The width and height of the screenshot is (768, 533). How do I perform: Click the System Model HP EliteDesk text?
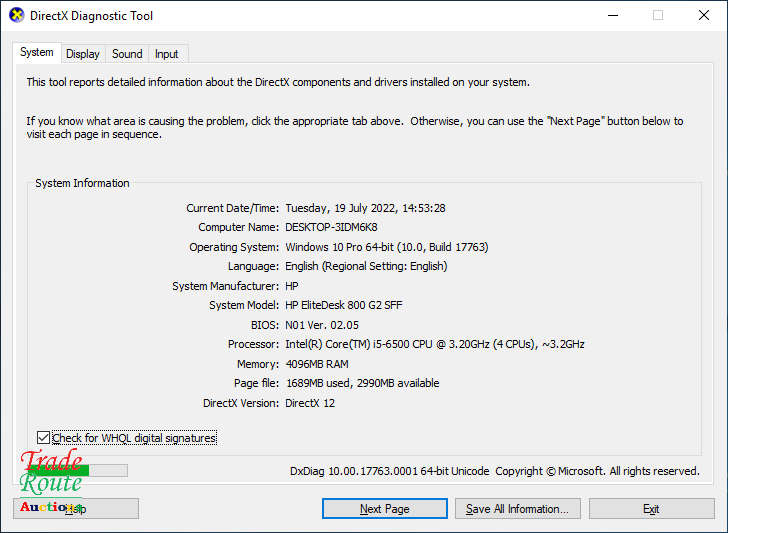(x=343, y=305)
